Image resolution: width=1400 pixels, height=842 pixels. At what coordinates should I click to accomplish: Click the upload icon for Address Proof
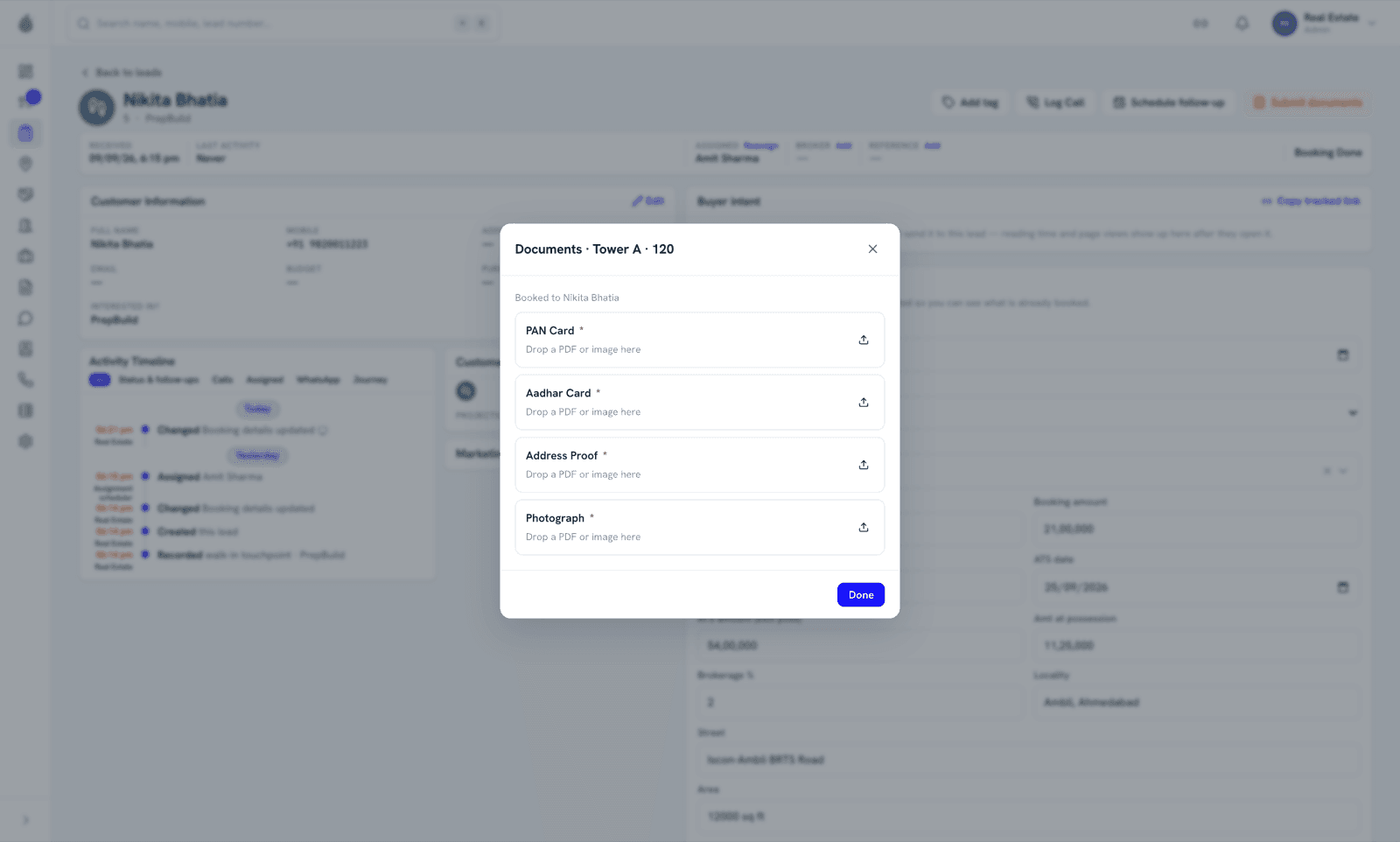[864, 465]
